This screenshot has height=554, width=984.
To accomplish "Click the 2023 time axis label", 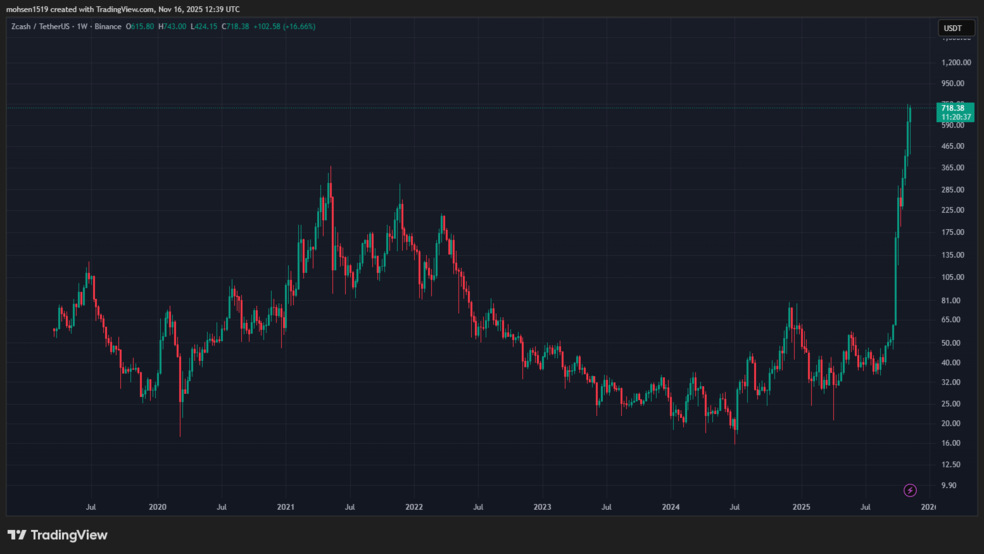I will click(543, 508).
